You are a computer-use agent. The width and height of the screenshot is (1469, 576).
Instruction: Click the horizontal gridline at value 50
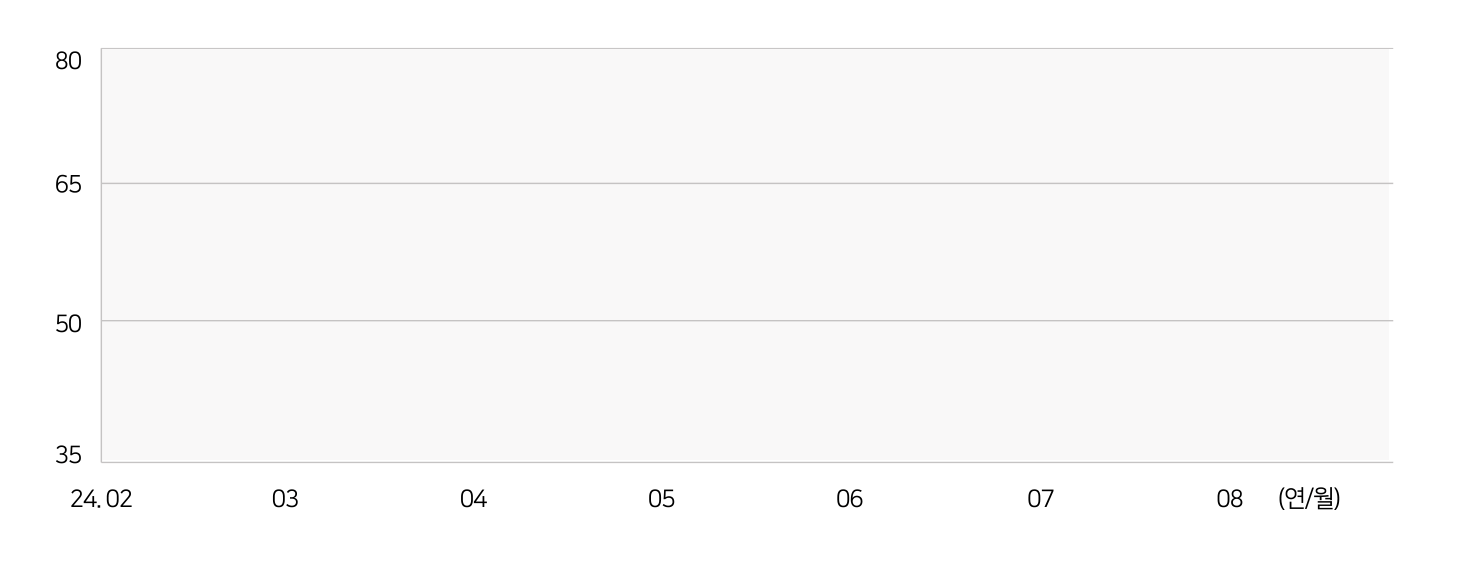pyautogui.click(x=746, y=320)
